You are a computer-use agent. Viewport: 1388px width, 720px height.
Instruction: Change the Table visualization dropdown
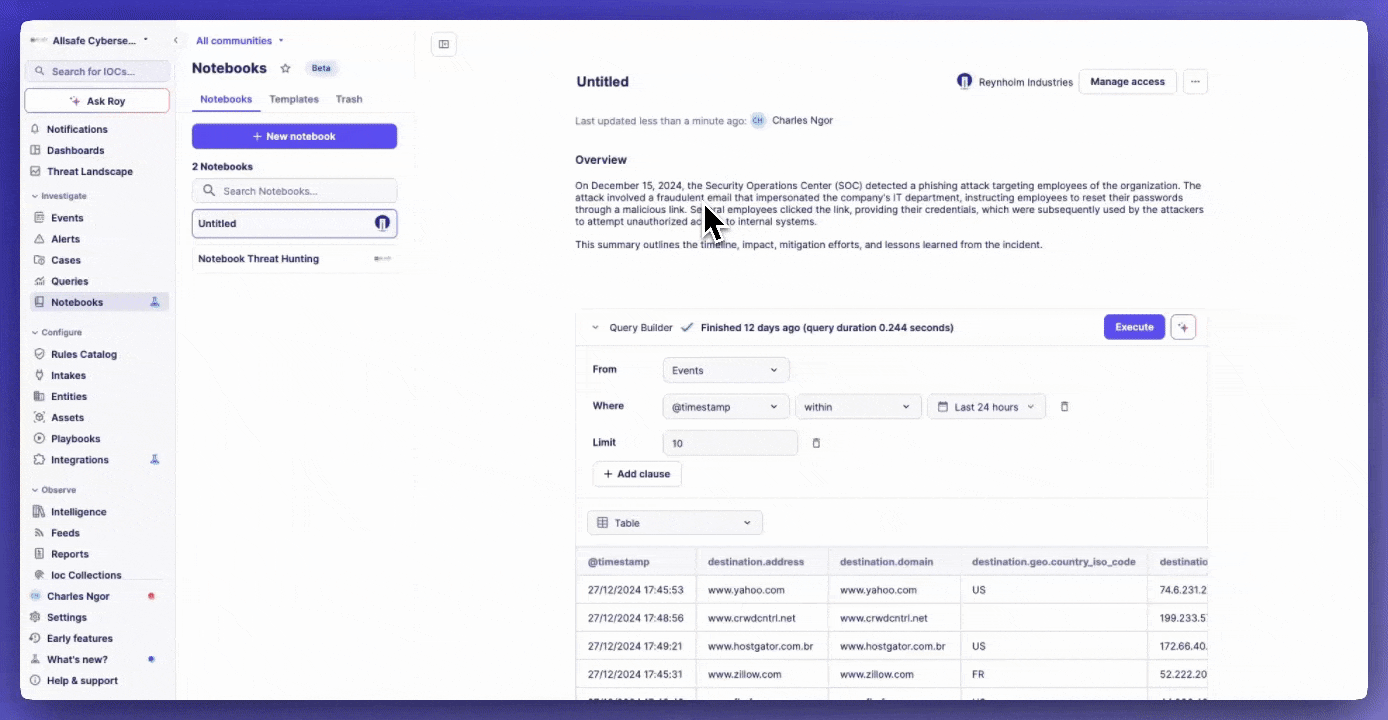(675, 523)
